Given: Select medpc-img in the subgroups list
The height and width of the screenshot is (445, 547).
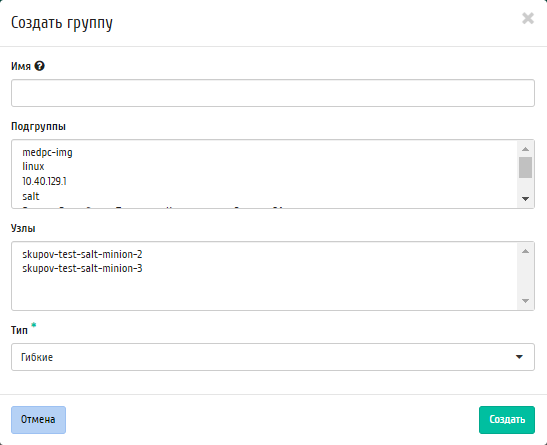Looking at the screenshot, I should point(47,152).
